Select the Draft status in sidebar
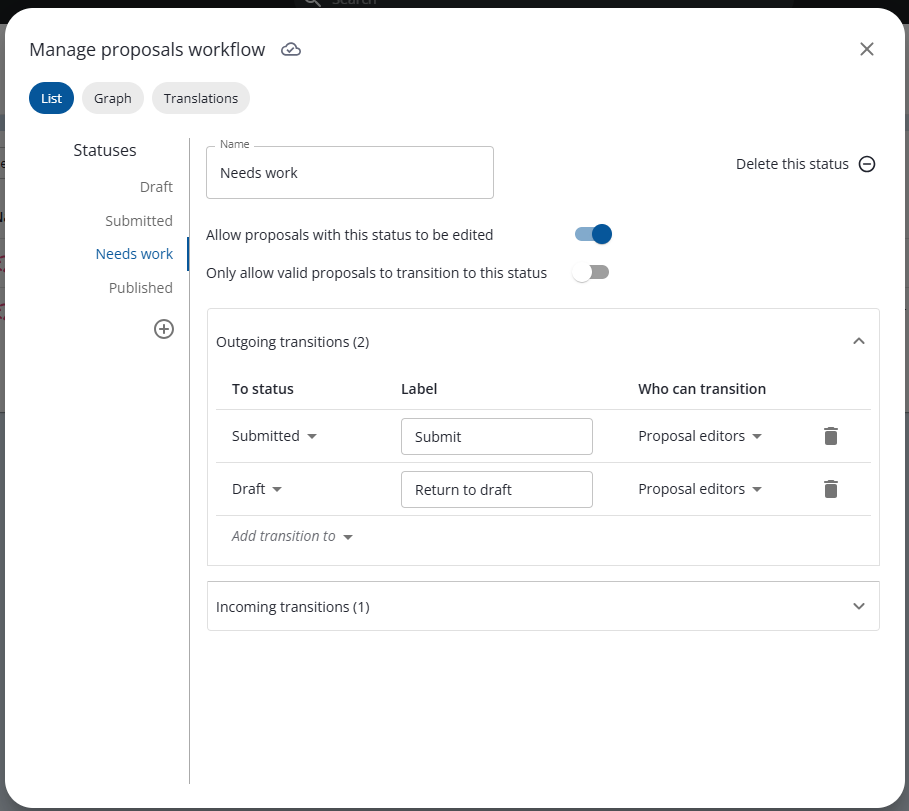Screen dimensions: 909x811 pyautogui.click(x=156, y=187)
